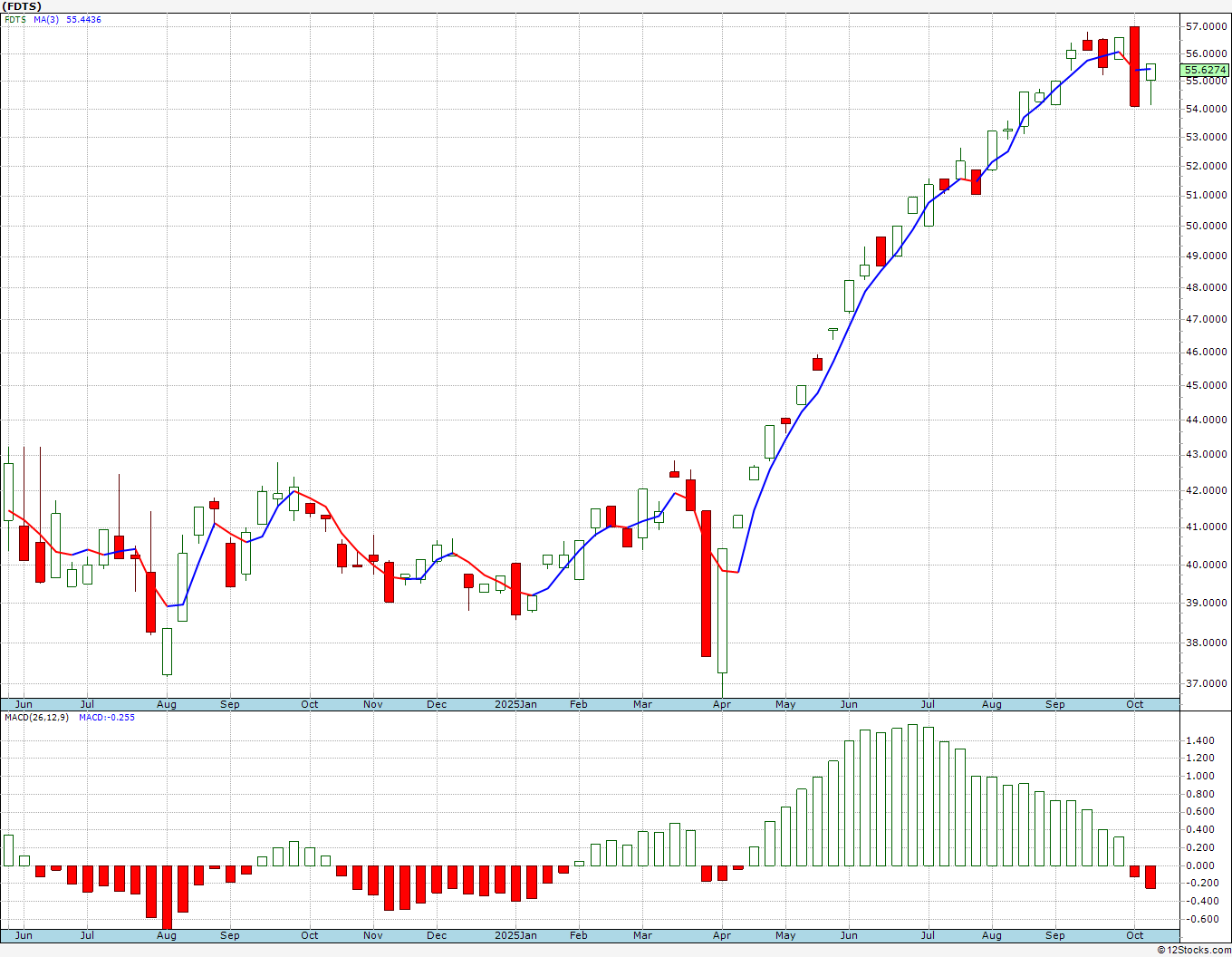
Task: Click the 48.0000 price axis label
Action: point(1206,288)
